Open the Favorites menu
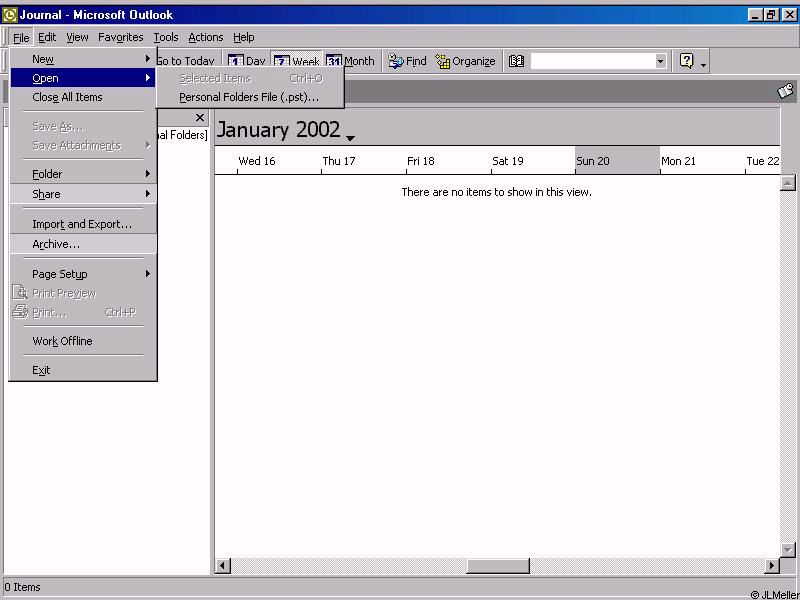The height and width of the screenshot is (600, 800). click(x=120, y=37)
